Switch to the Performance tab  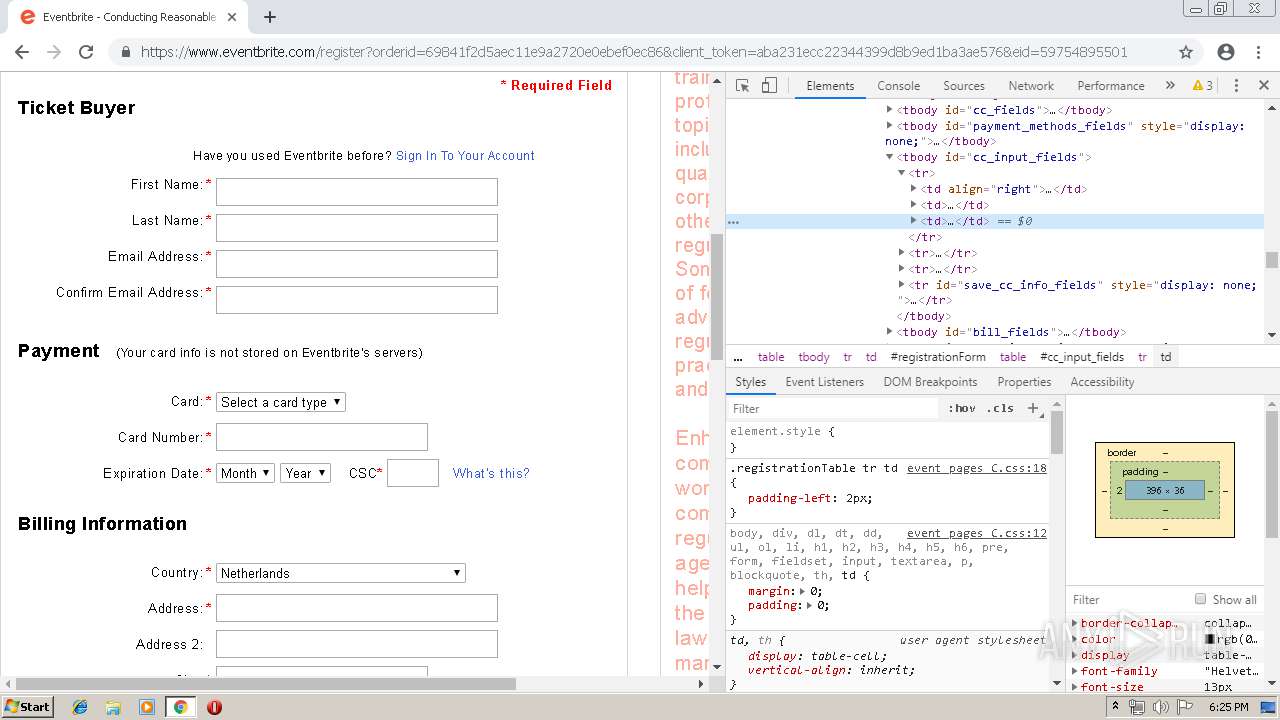pyautogui.click(x=1111, y=86)
